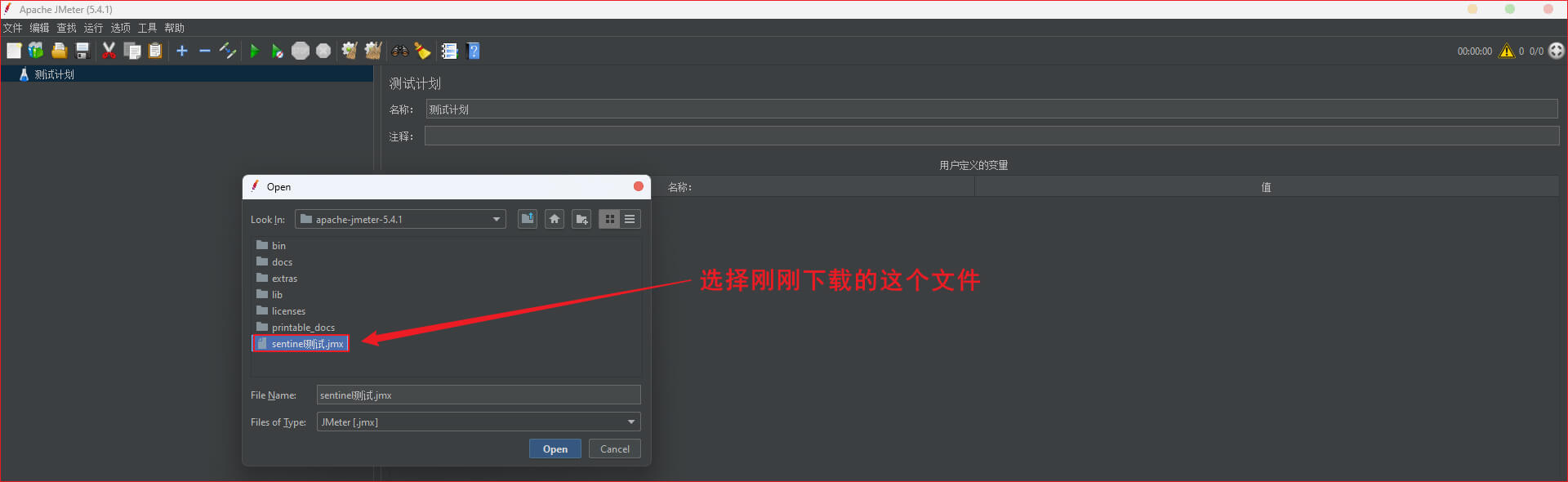Click the Up One Level folder button
The width and height of the screenshot is (1568, 482).
528,219
